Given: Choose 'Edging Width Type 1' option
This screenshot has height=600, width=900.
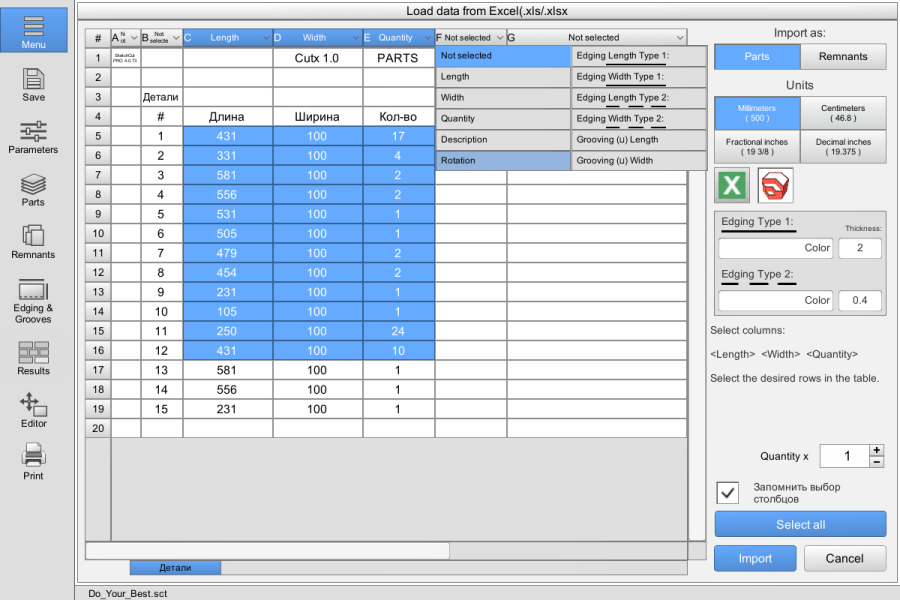Looking at the screenshot, I should 639,77.
